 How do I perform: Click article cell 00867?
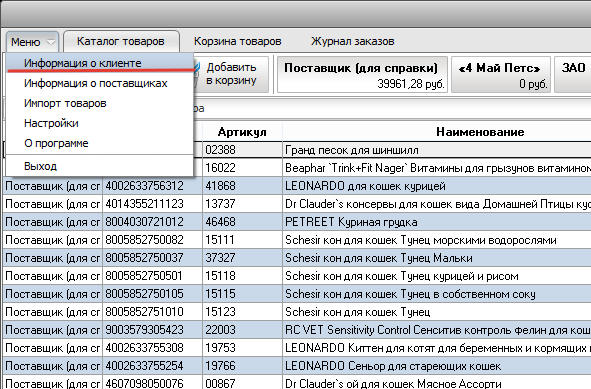pos(242,383)
